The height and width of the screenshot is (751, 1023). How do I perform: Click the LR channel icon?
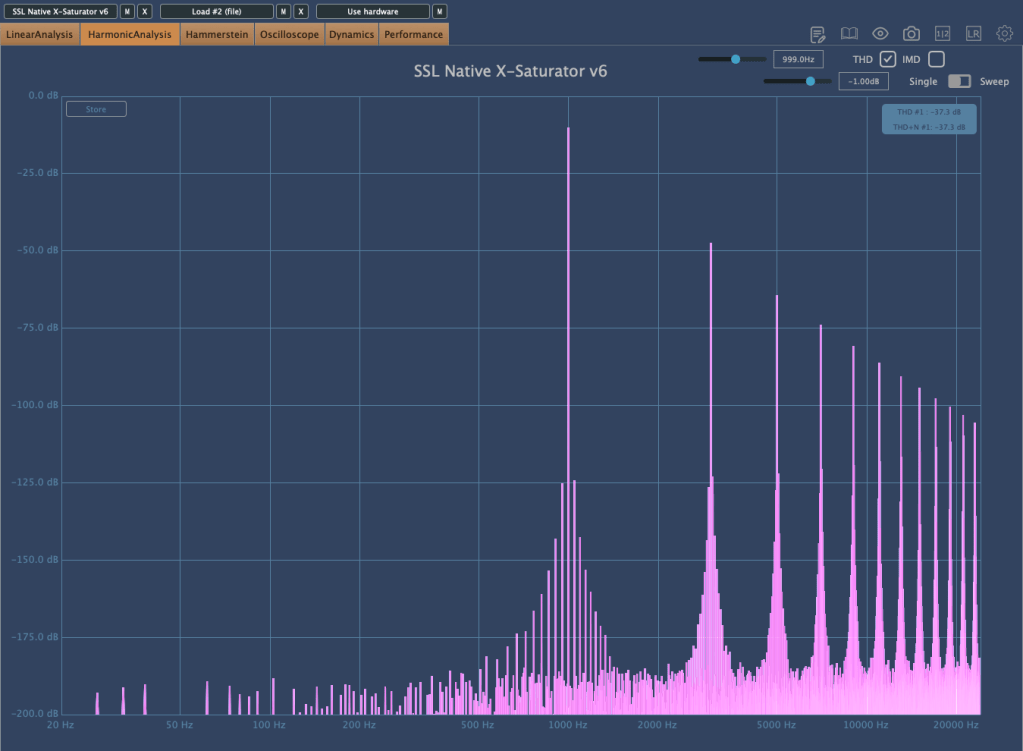pyautogui.click(x=973, y=34)
